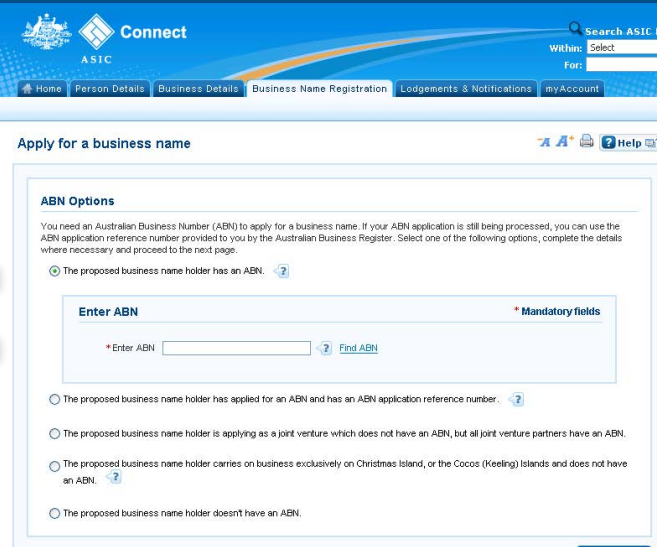
Task: Click the Search ASIC magnifier icon
Action: 575,28
